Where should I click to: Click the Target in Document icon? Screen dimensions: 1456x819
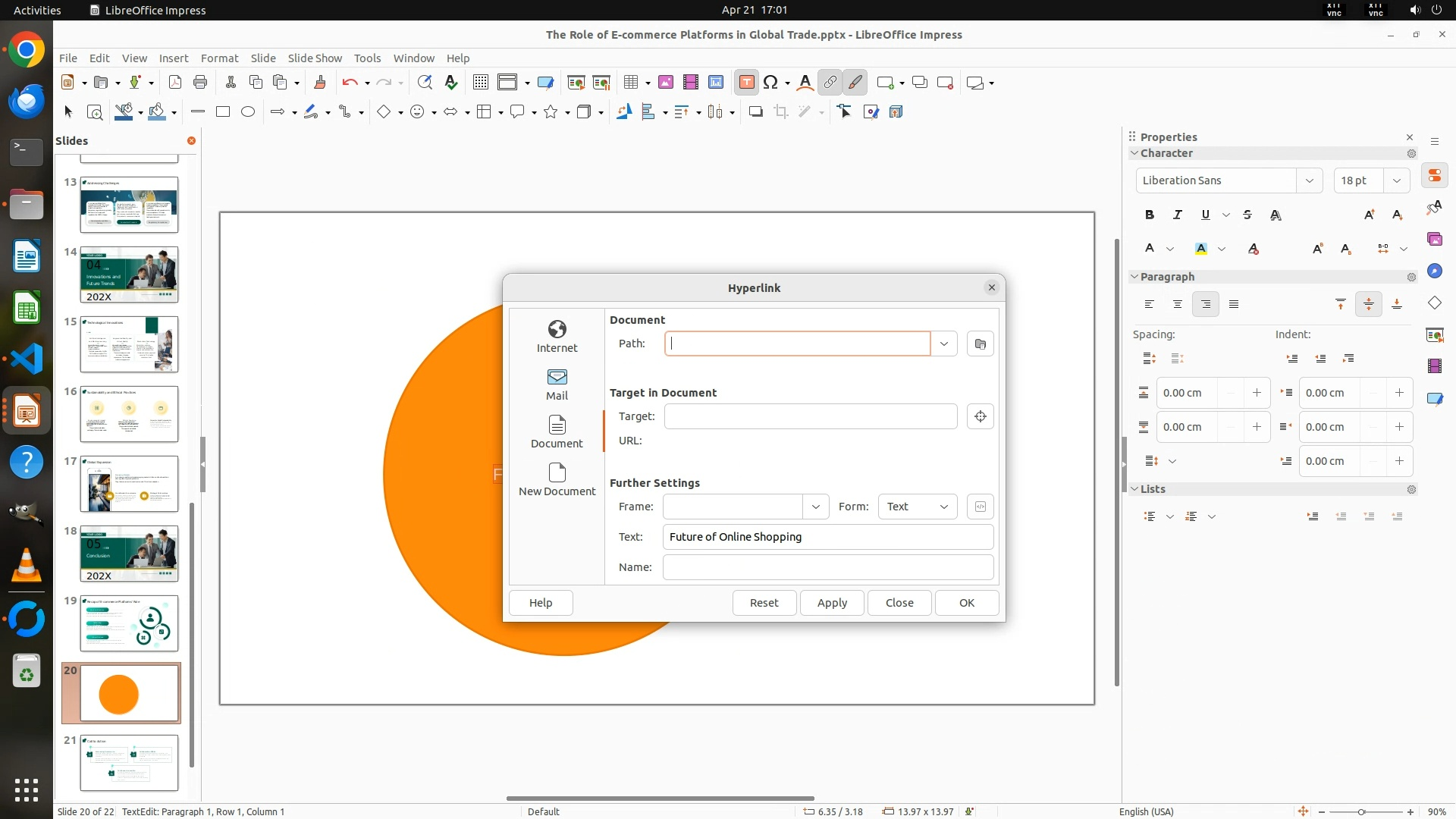[980, 416]
